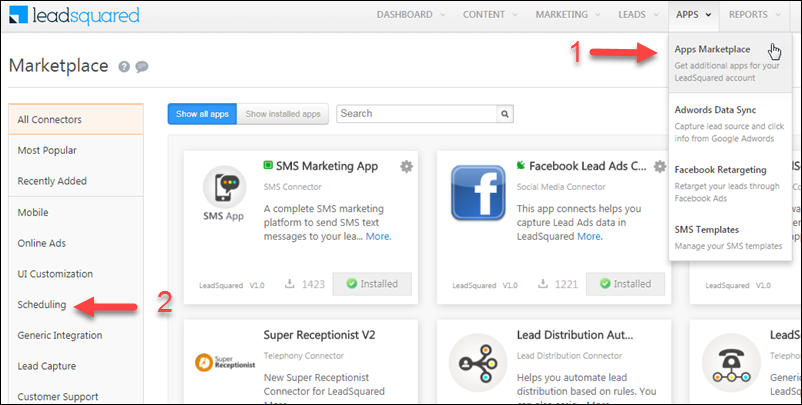Select Adwords Data Sync menu entry
The height and width of the screenshot is (405, 802).
tap(730, 123)
